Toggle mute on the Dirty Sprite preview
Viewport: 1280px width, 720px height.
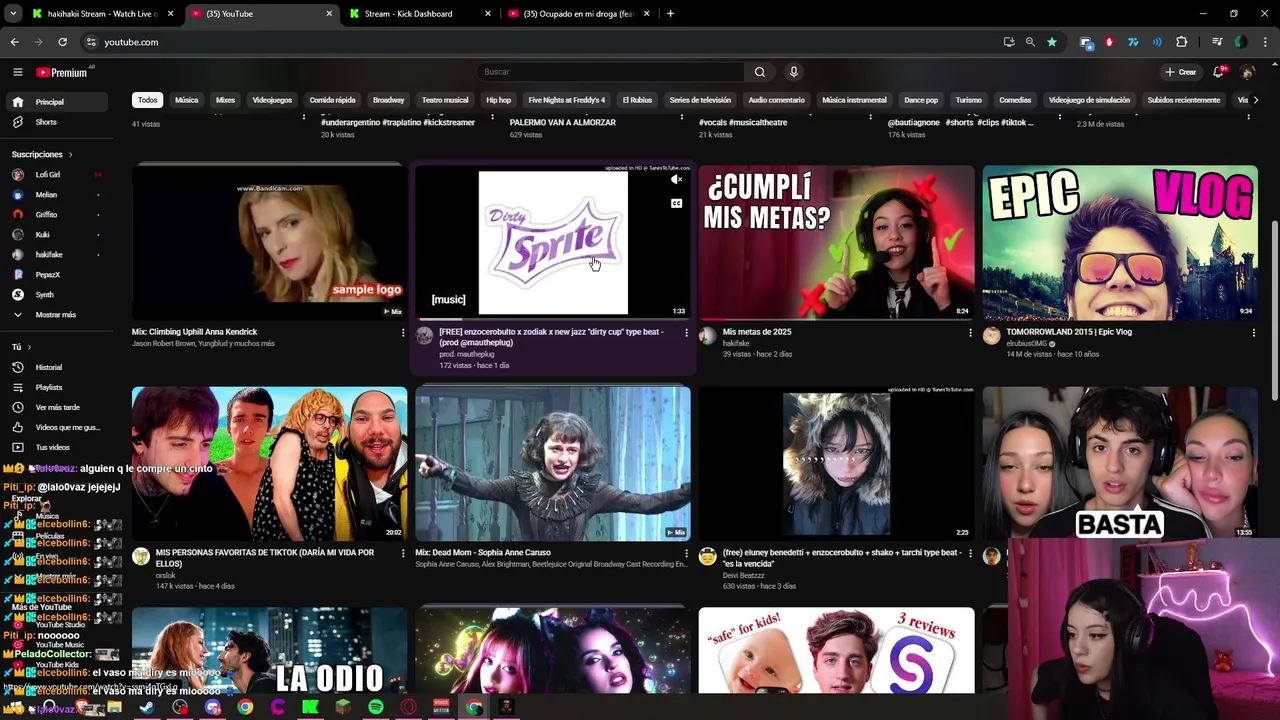[x=676, y=180]
